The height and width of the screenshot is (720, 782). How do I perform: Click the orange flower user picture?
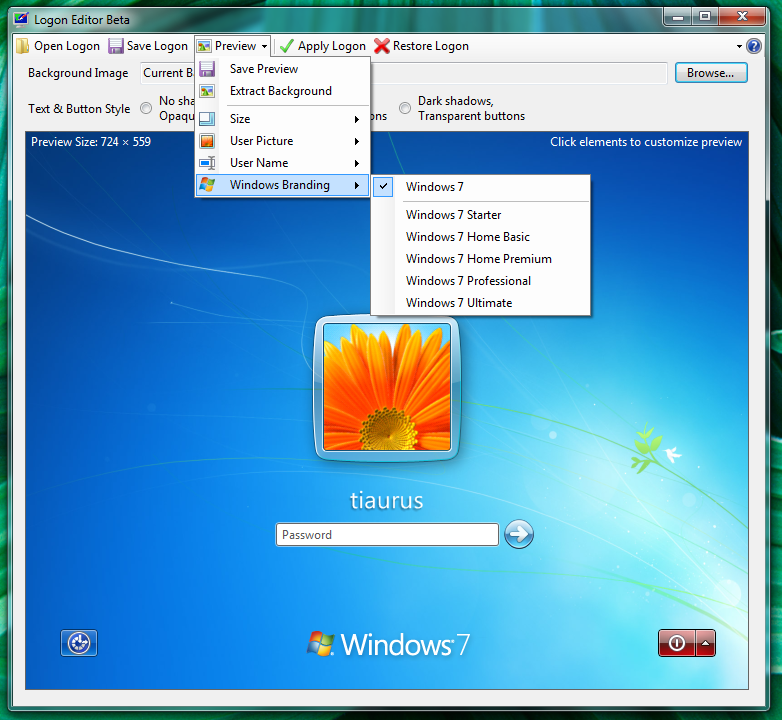[387, 387]
